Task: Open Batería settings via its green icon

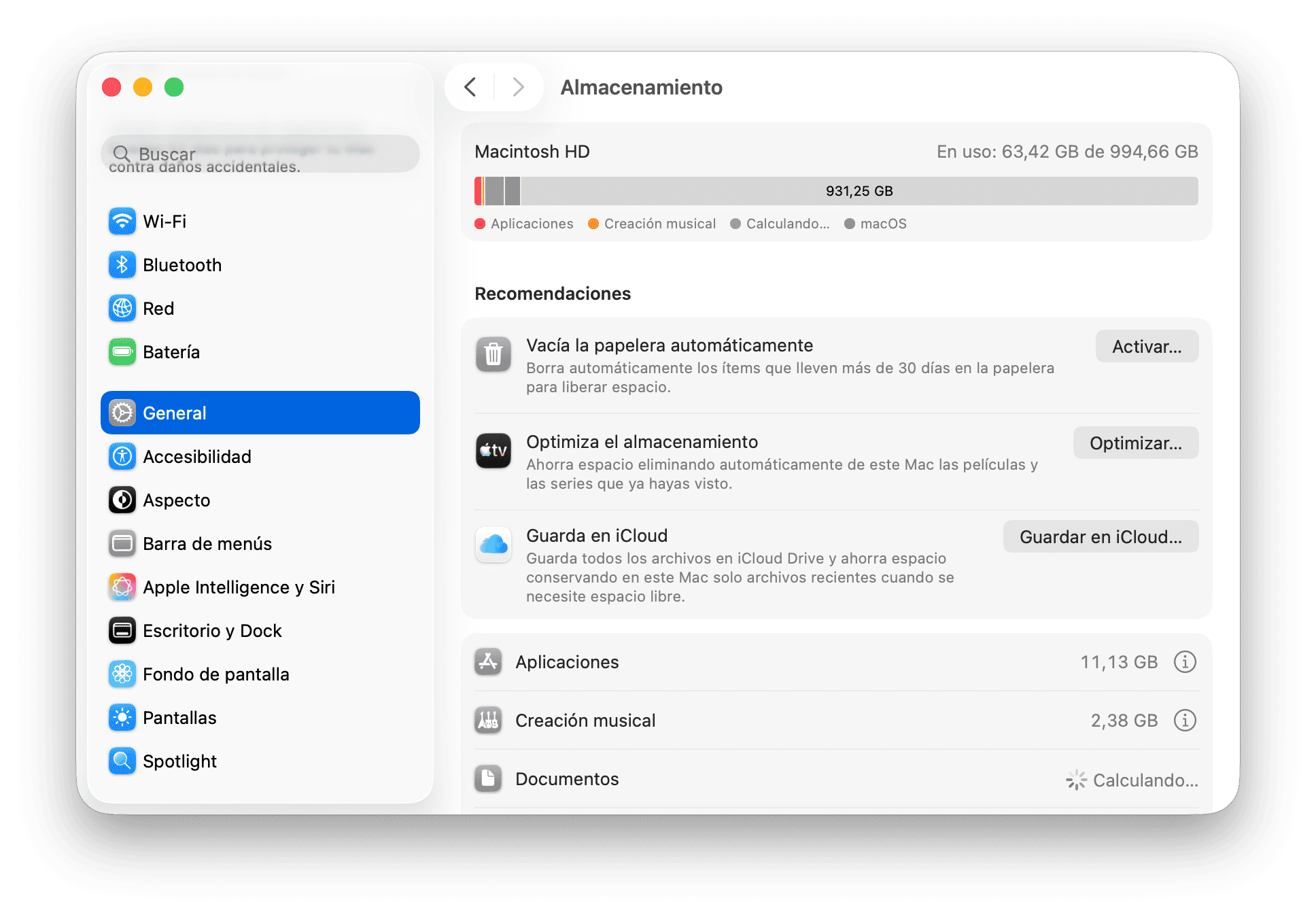Action: click(122, 351)
